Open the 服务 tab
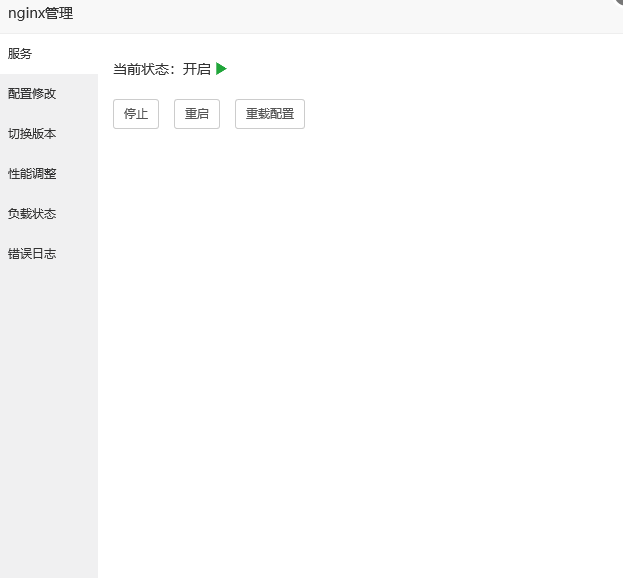This screenshot has width=623, height=578. [x=49, y=54]
